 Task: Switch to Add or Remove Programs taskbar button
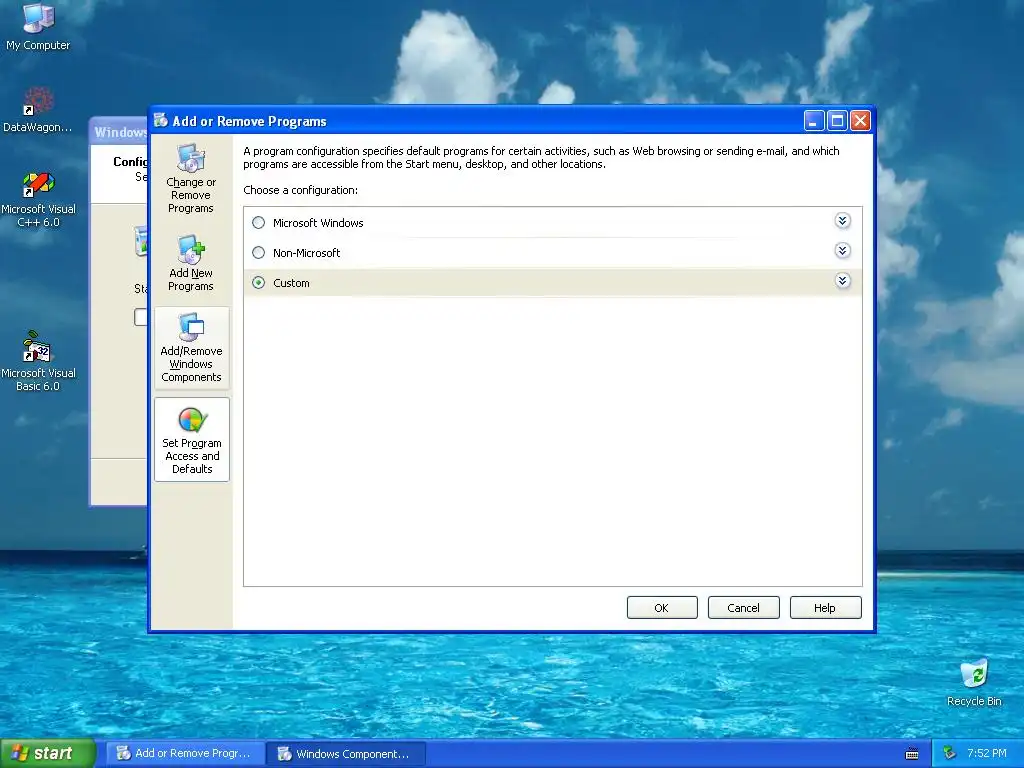[x=185, y=753]
